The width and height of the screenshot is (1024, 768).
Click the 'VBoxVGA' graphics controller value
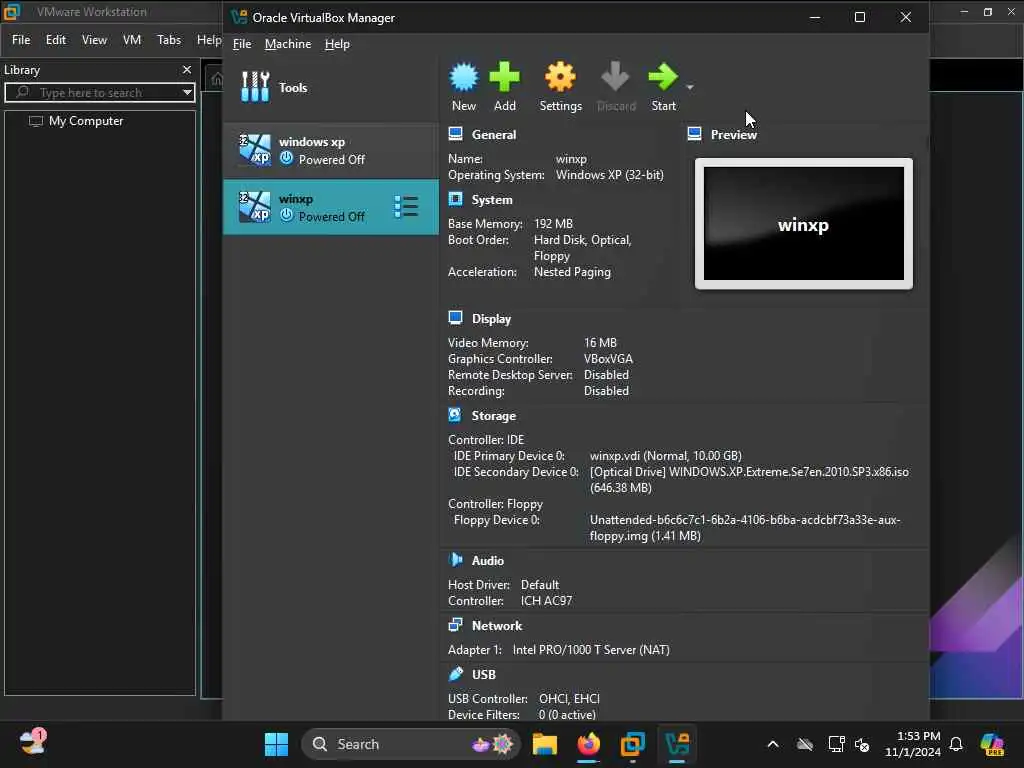pos(608,359)
